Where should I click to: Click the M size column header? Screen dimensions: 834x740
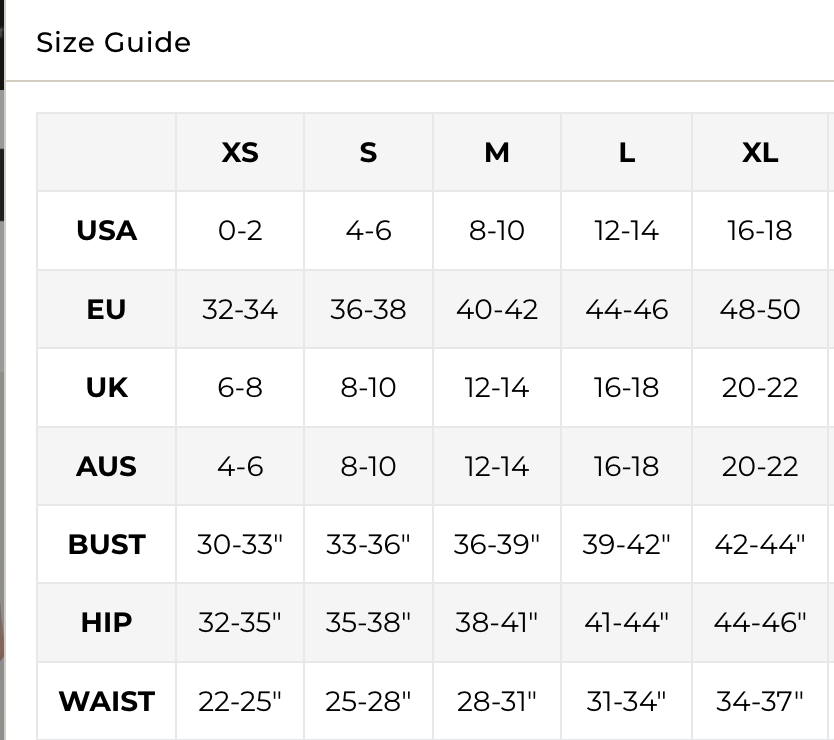click(497, 152)
